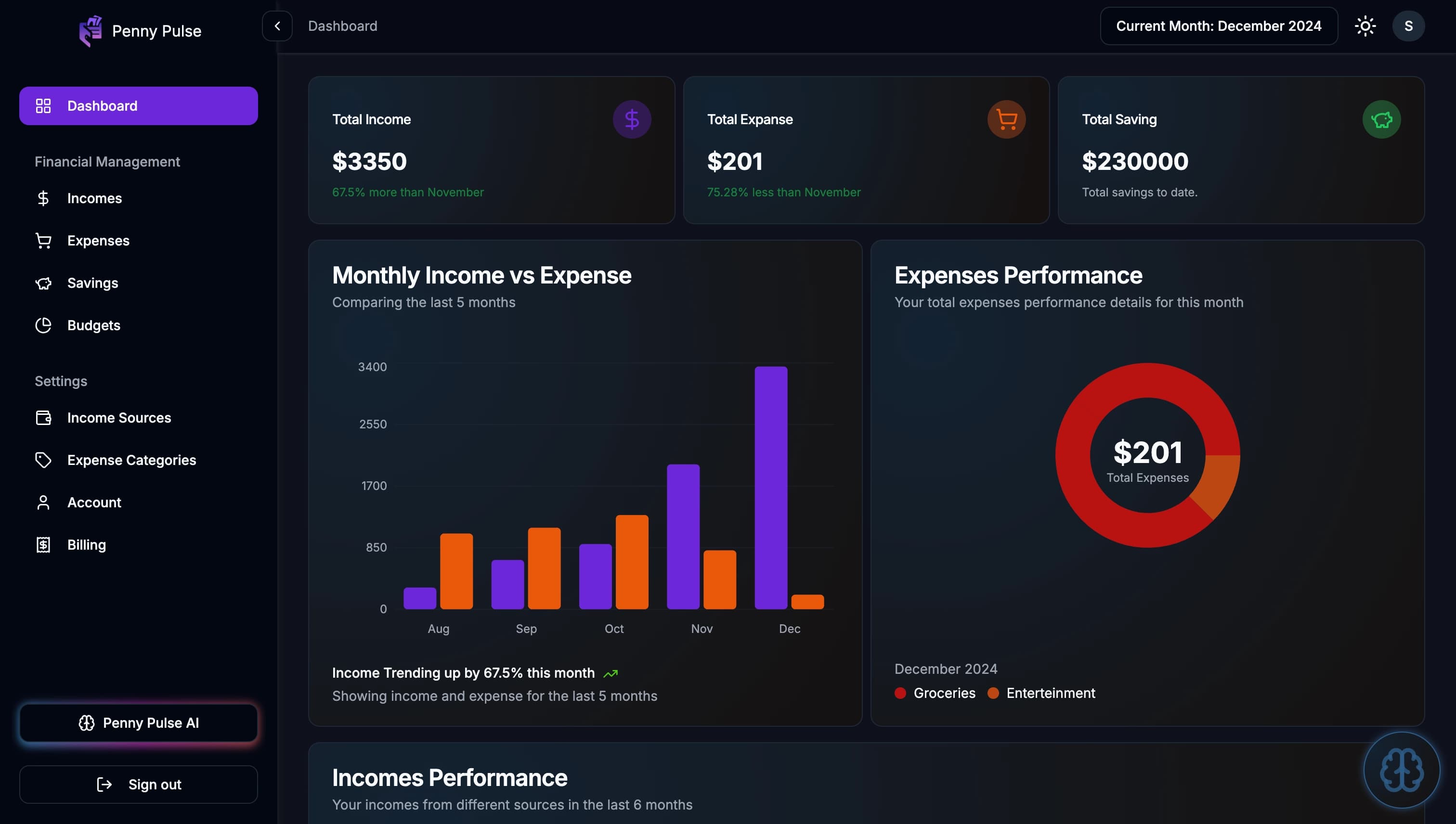Click '75.28% less than November' text
This screenshot has height=824, width=1456.
(783, 193)
